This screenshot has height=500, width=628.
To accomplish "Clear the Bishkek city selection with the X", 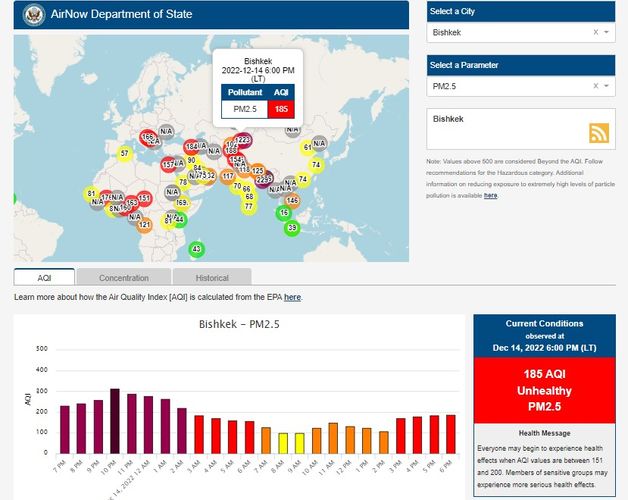I will (x=595, y=33).
